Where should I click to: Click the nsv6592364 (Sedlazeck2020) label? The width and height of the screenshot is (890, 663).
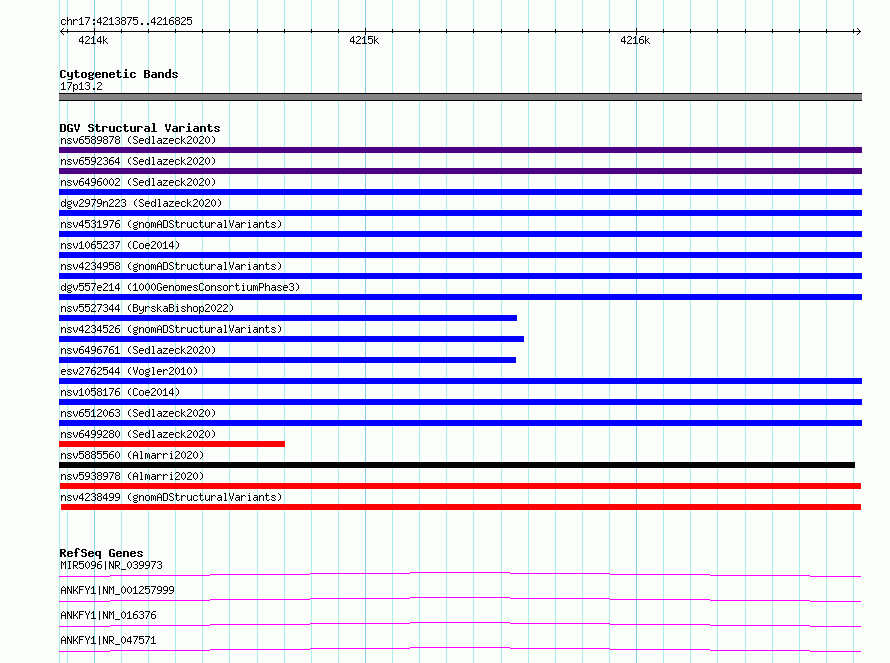pyautogui.click(x=138, y=161)
